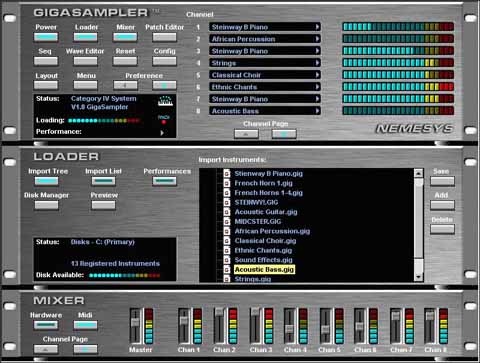This screenshot has width=480, height=363.
Task: Click the file icon beside Classical Choir.gig
Action: (227, 241)
